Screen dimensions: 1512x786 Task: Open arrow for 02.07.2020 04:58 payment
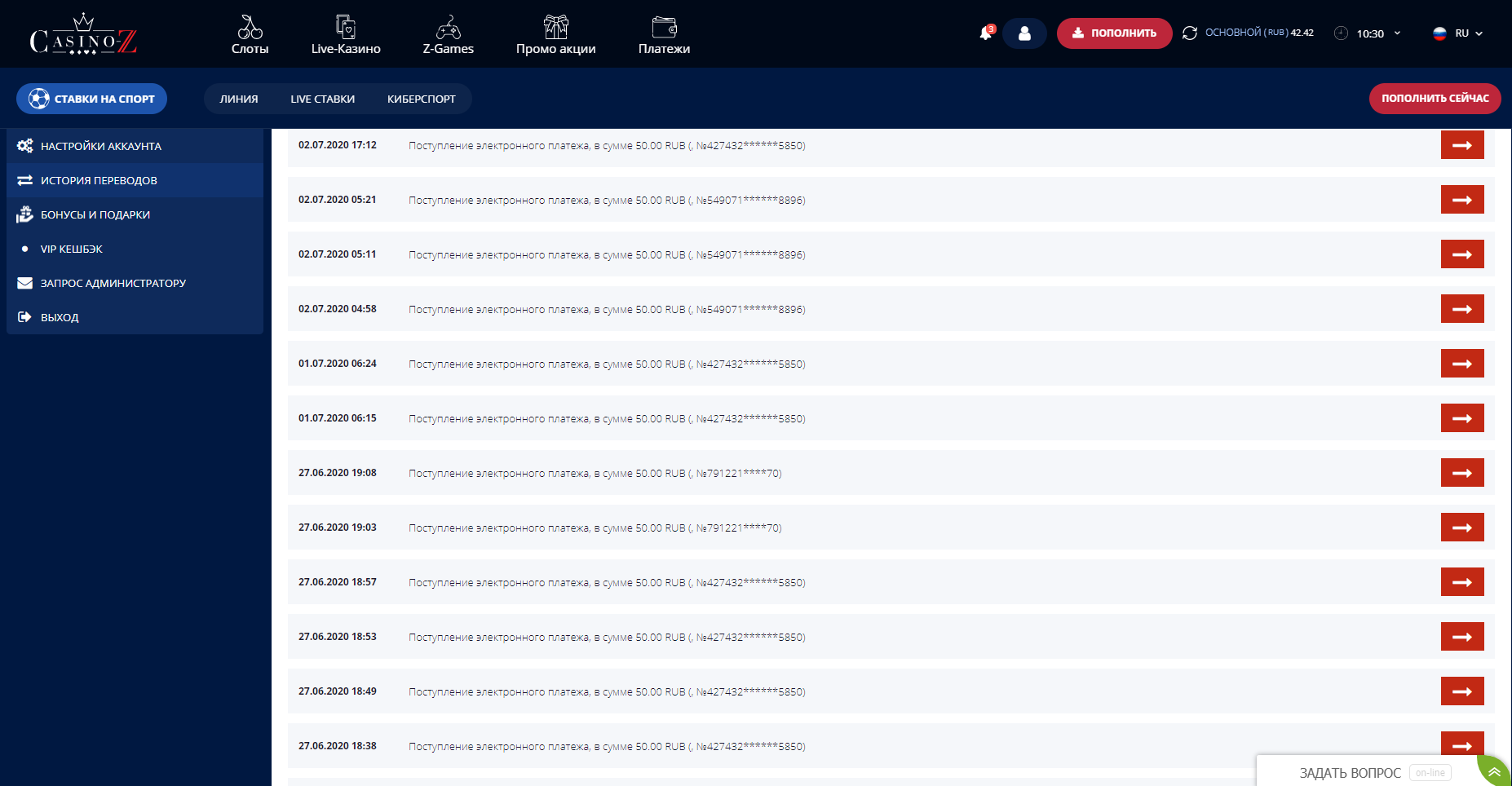tap(1462, 309)
